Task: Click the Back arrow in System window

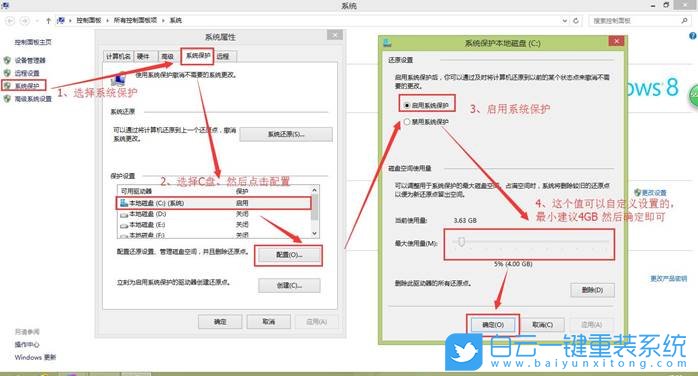Action: pos(10,20)
